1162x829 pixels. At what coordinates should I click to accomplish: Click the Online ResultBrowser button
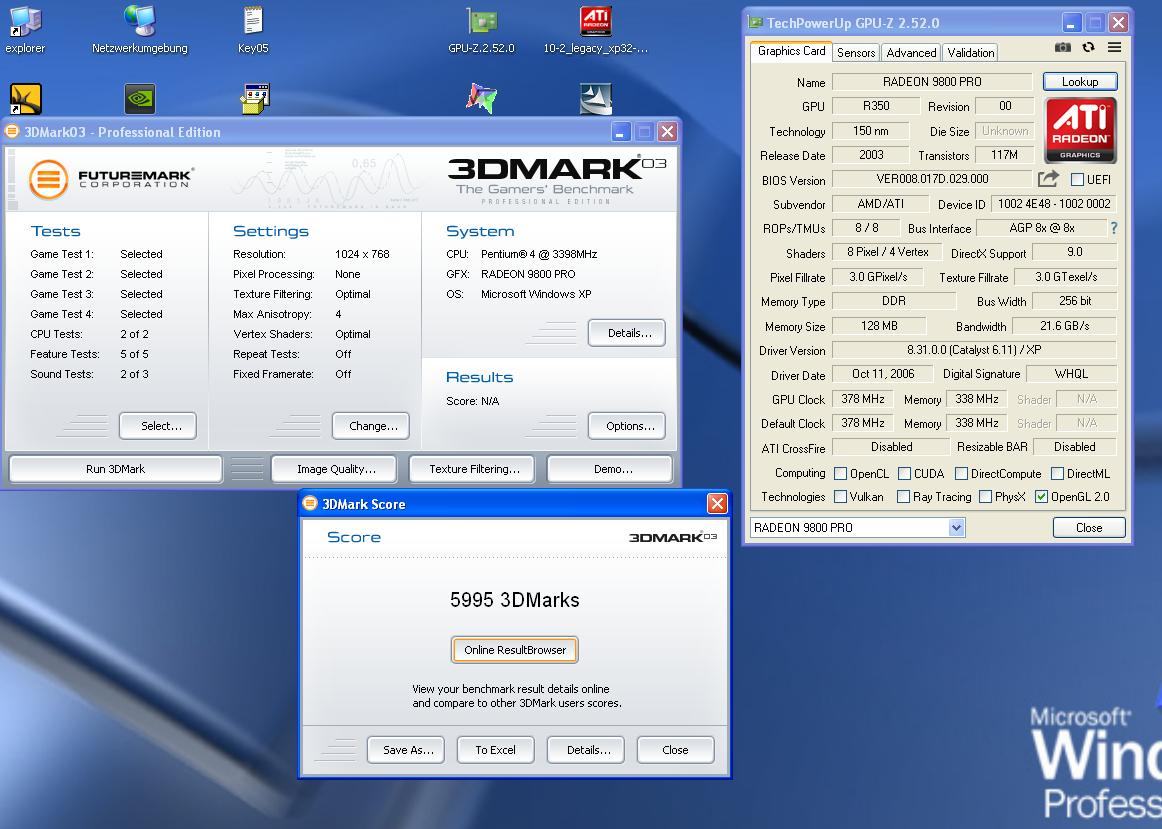pos(515,650)
